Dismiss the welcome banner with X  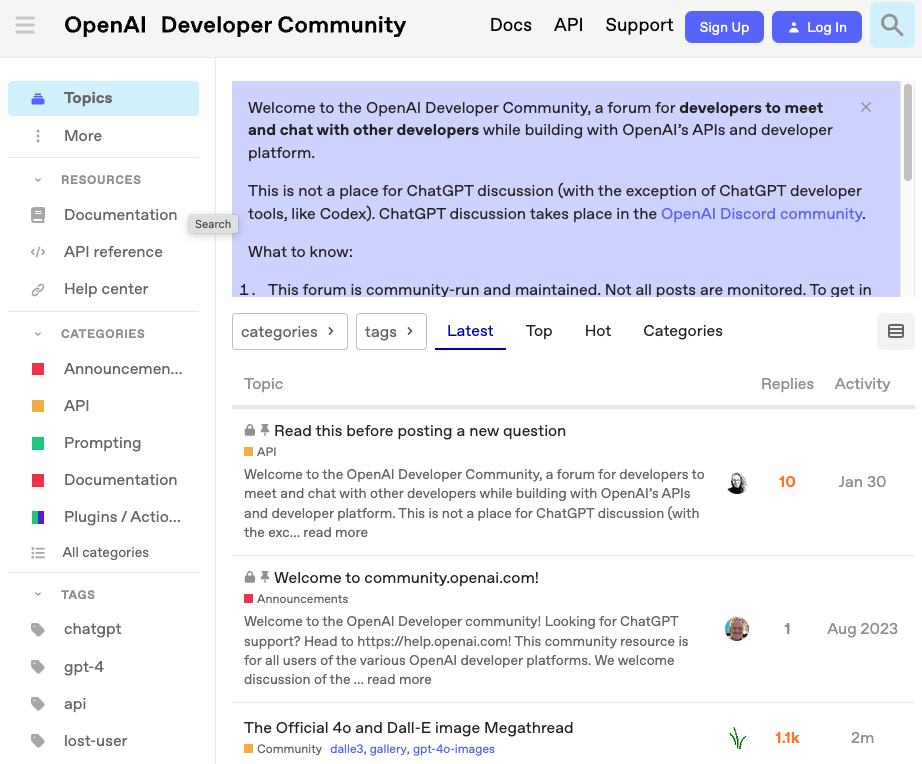coord(866,107)
